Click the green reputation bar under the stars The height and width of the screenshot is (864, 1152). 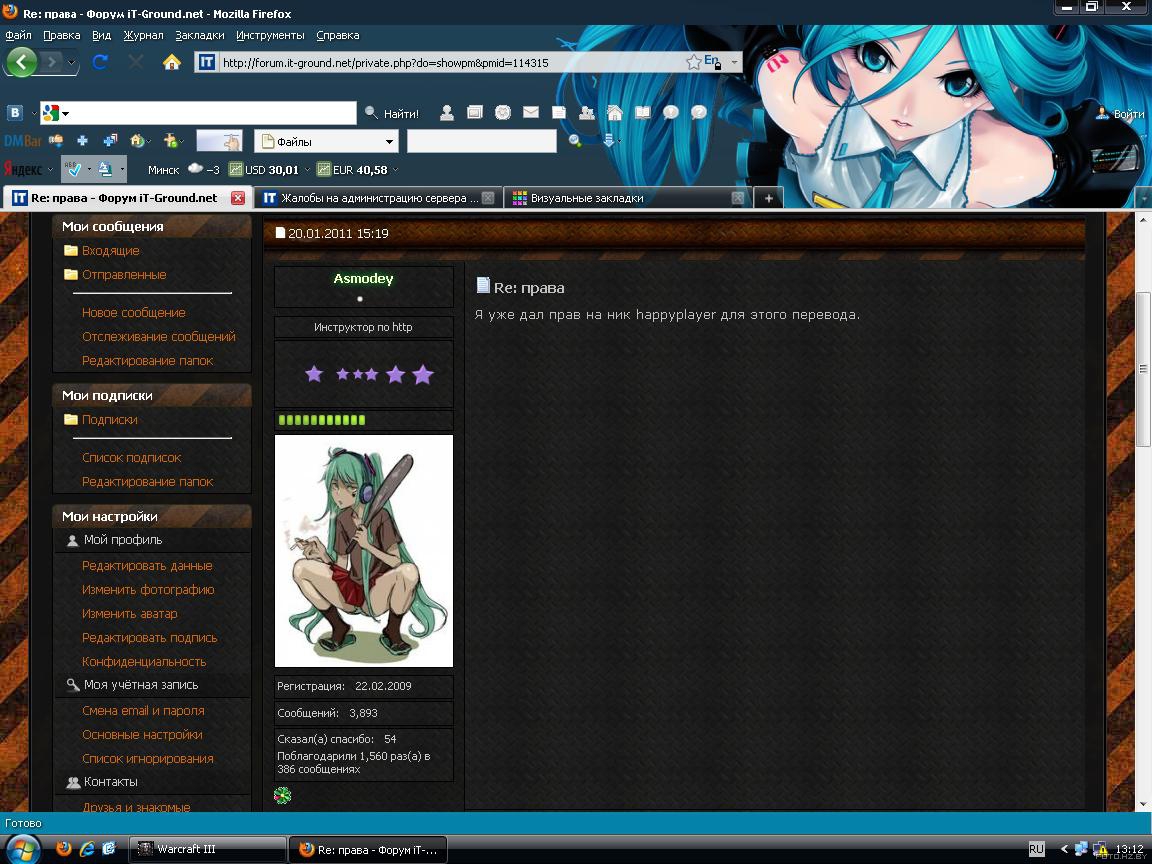click(x=322, y=420)
